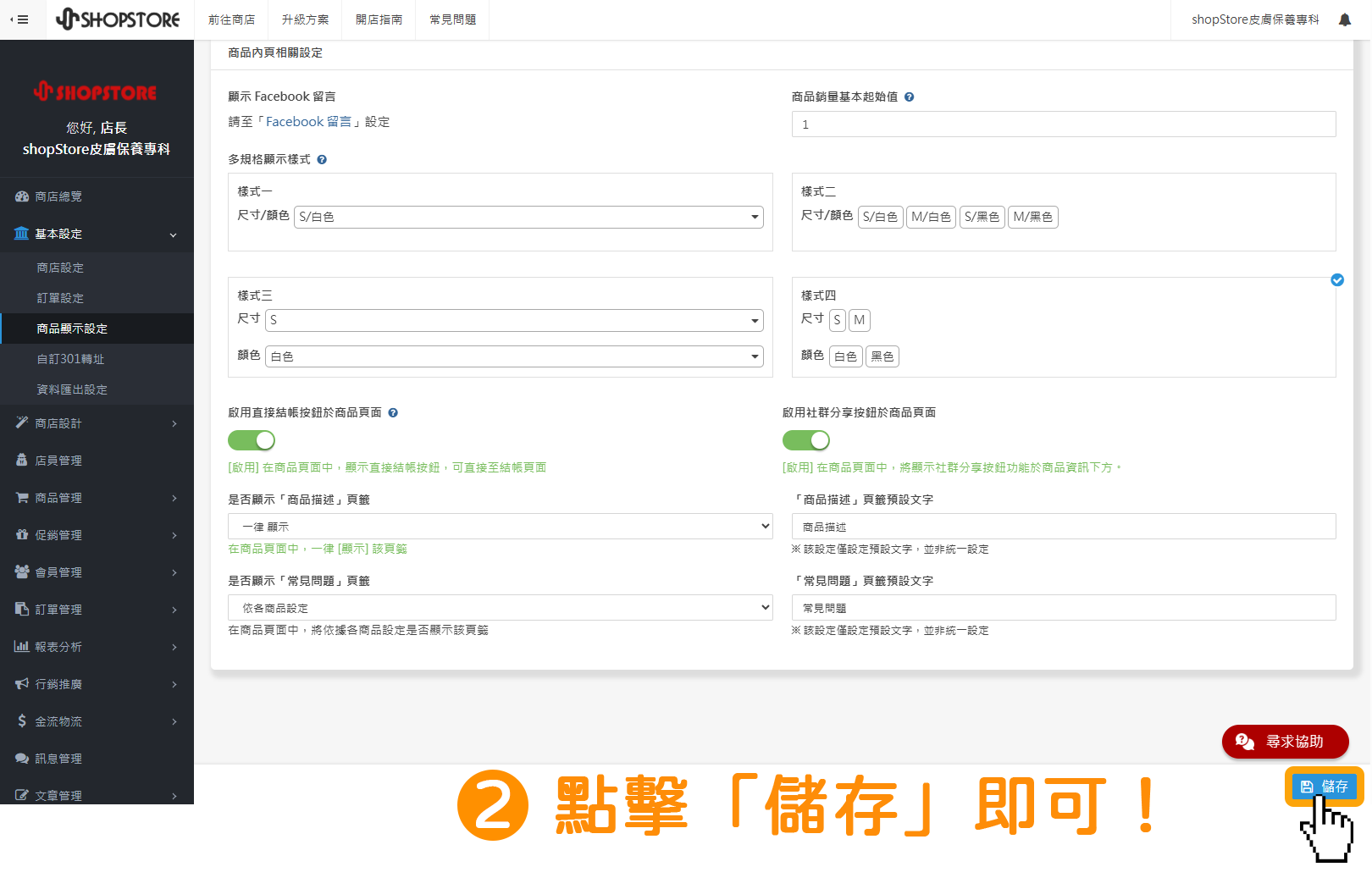Click the 會員管理 sidebar icon
Viewport: 1372px width, 889px height.
pos(22,571)
